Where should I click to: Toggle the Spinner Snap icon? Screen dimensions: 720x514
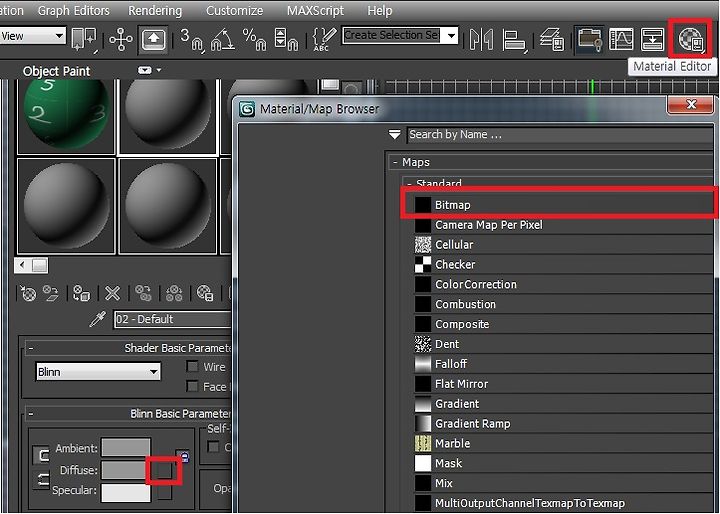pos(286,39)
